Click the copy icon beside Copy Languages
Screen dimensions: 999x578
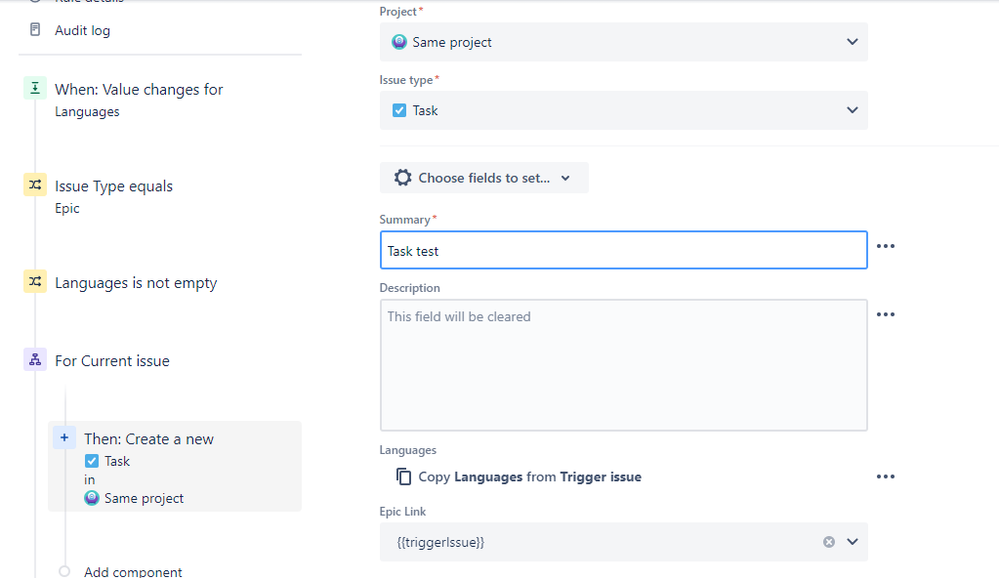point(403,477)
